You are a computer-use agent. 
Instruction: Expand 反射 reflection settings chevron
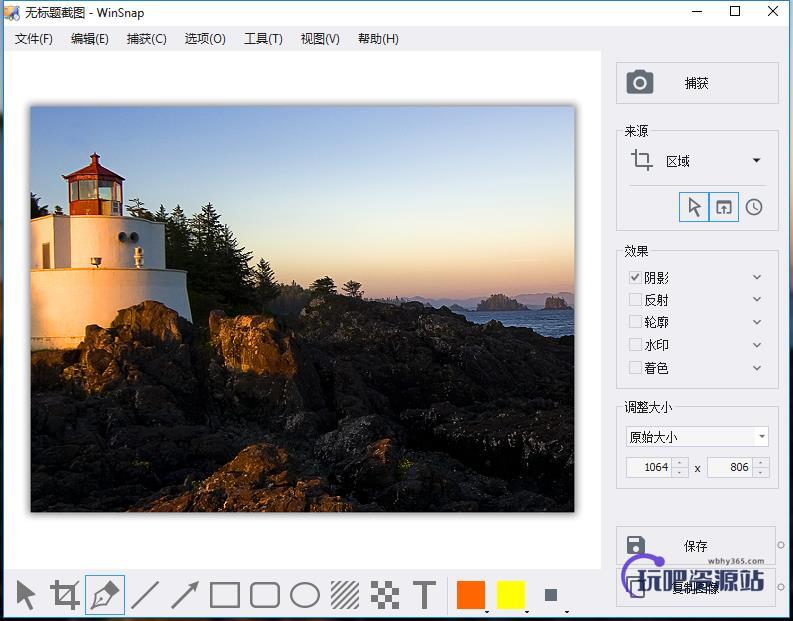click(x=757, y=299)
